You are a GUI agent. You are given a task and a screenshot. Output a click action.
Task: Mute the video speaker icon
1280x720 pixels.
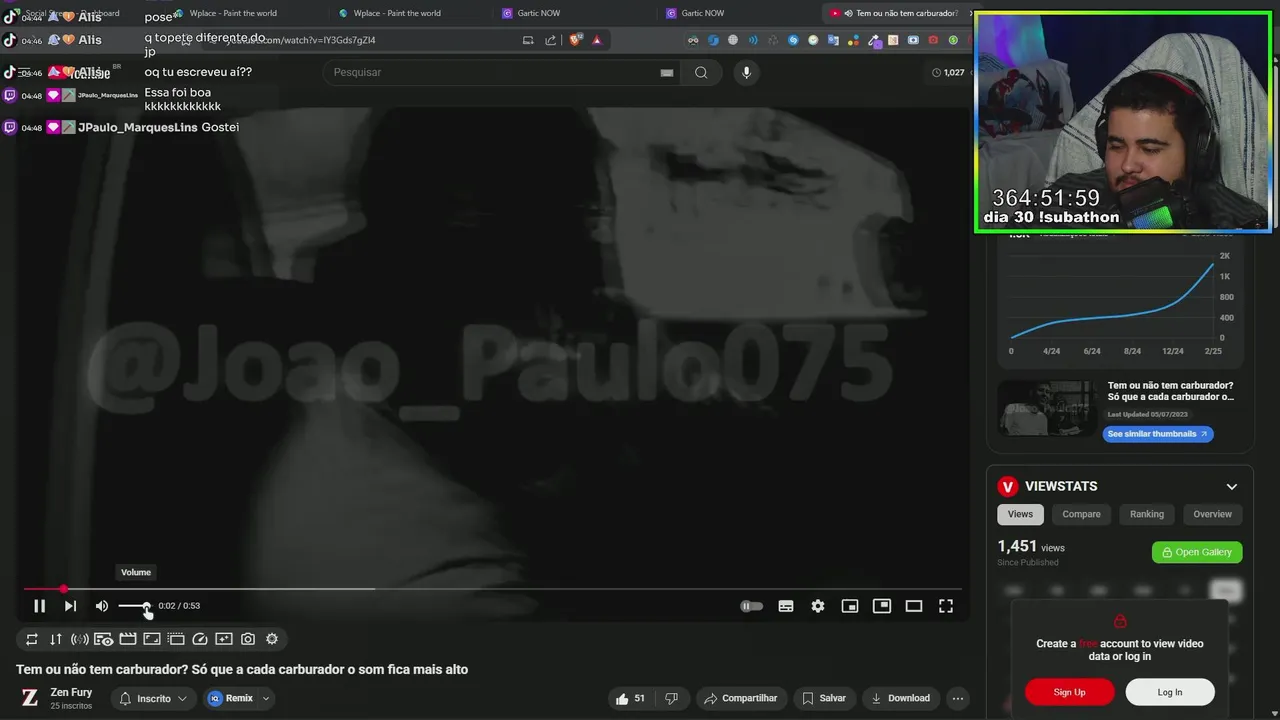point(102,606)
